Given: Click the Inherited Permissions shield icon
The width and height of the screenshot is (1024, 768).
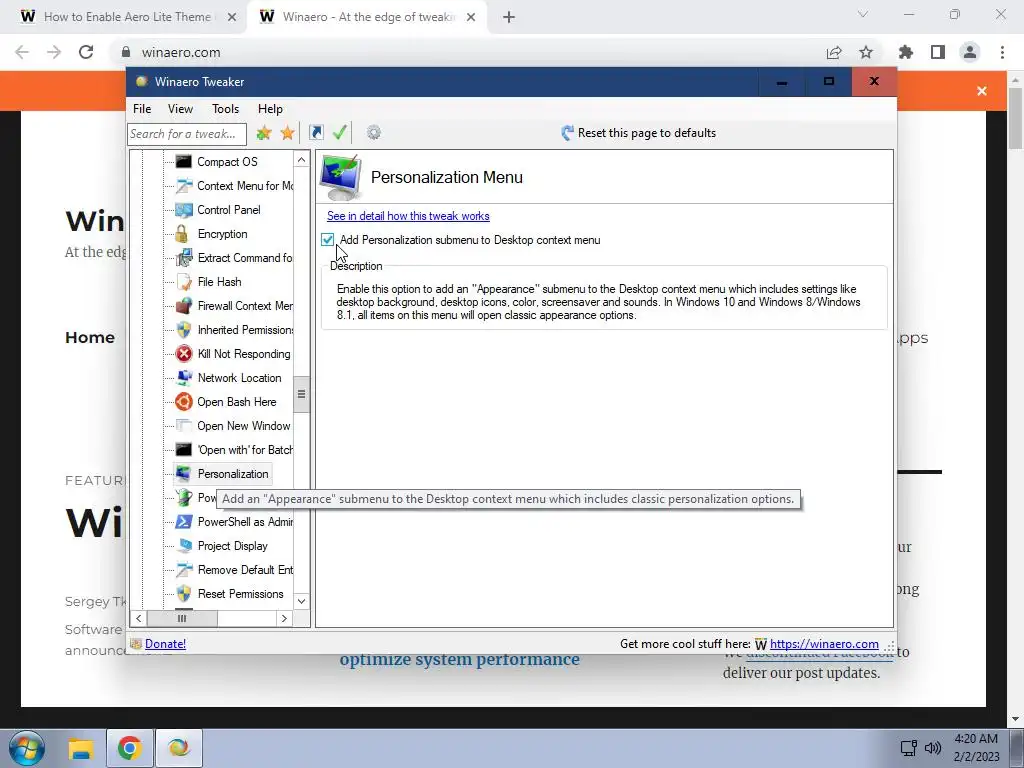Looking at the screenshot, I should click(x=184, y=330).
